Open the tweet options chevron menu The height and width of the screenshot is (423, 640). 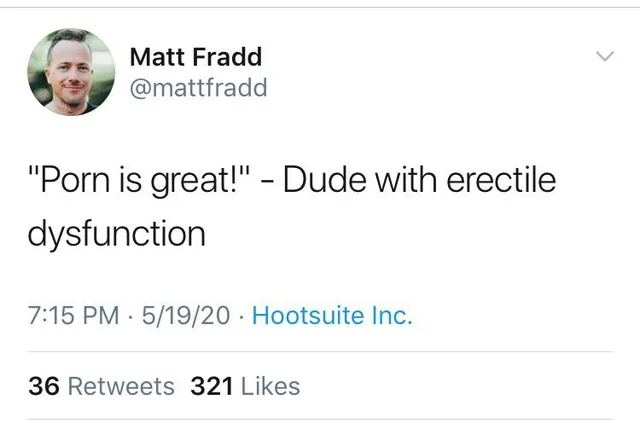[x=605, y=56]
